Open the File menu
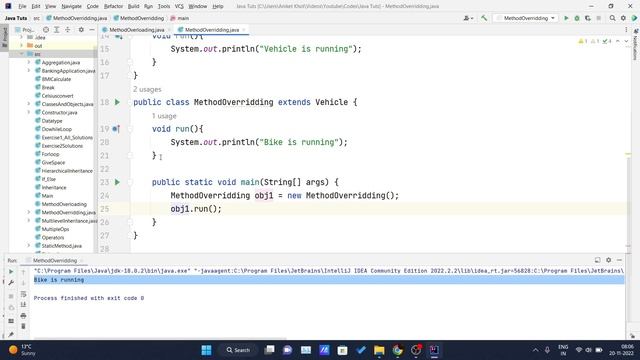This screenshot has width=640, height=360. tap(22, 6)
